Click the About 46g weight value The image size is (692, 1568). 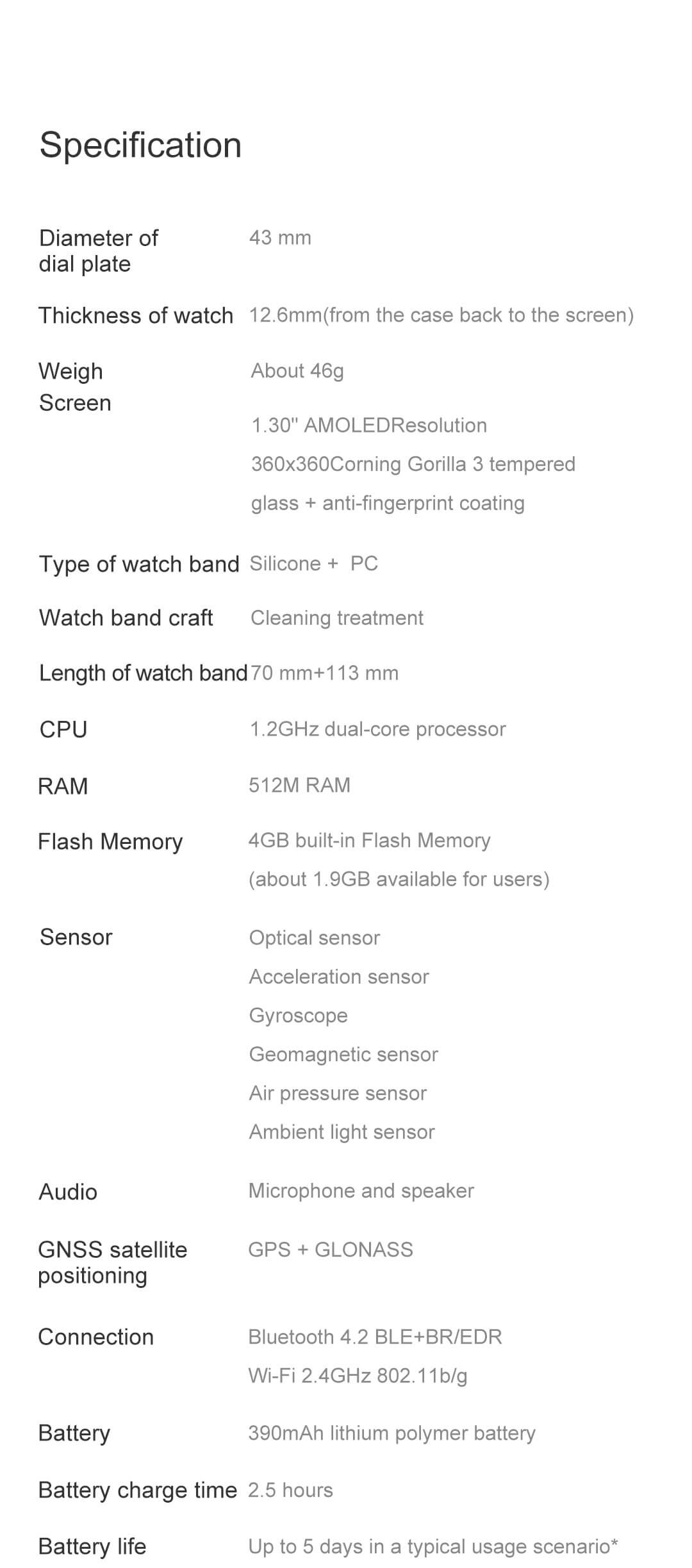click(297, 370)
